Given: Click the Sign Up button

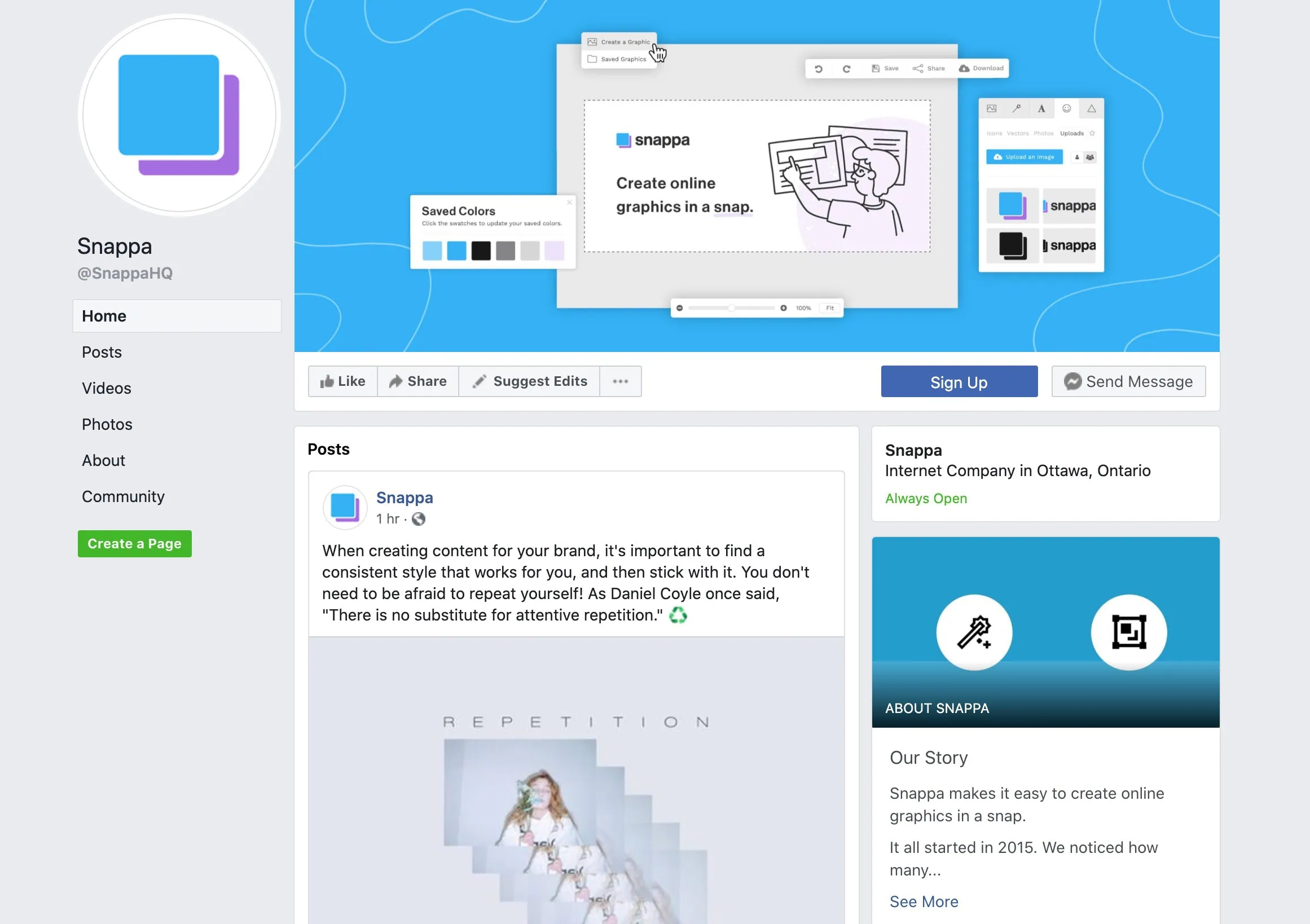Looking at the screenshot, I should (x=958, y=381).
